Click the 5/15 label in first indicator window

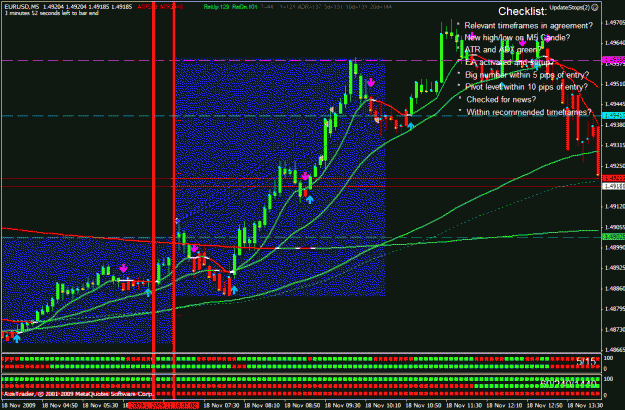[586, 362]
